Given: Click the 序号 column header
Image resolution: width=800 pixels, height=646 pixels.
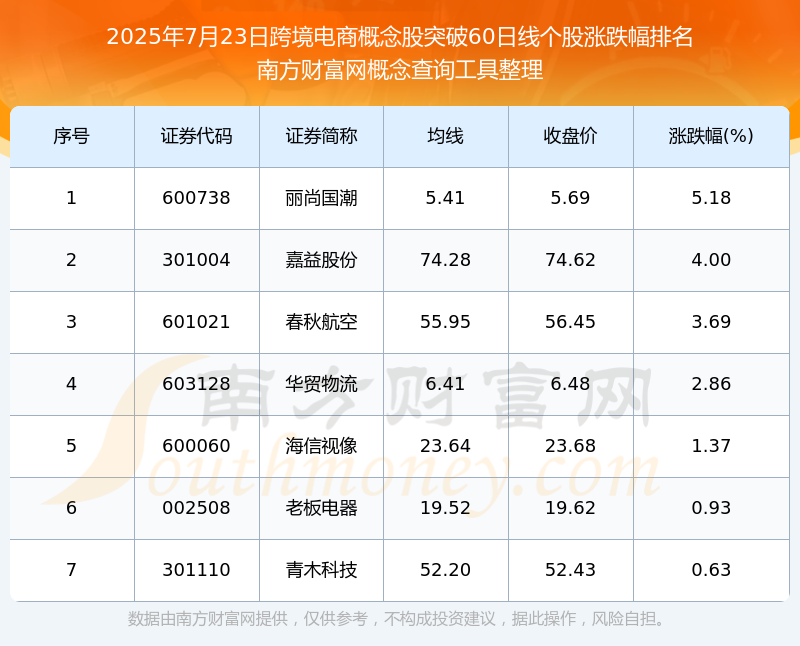Looking at the screenshot, I should click(x=71, y=136).
